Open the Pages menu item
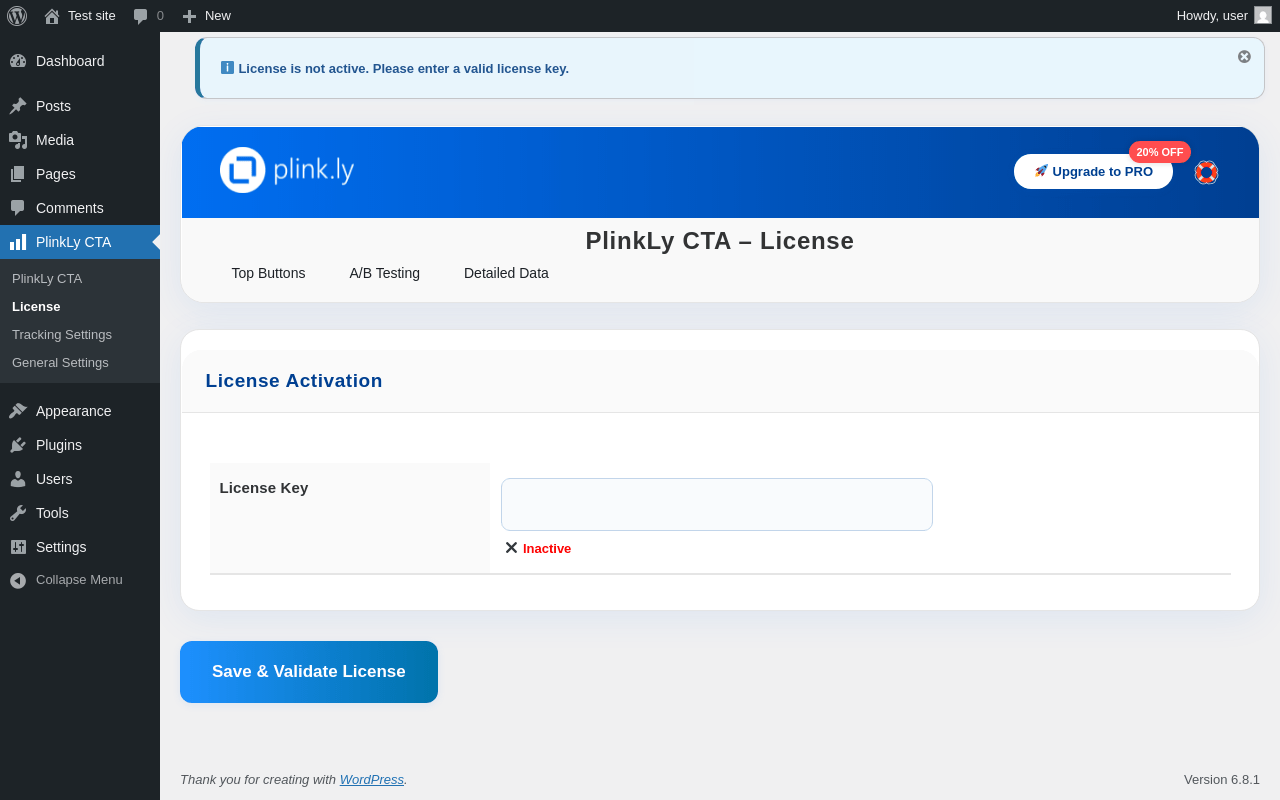 pos(80,174)
